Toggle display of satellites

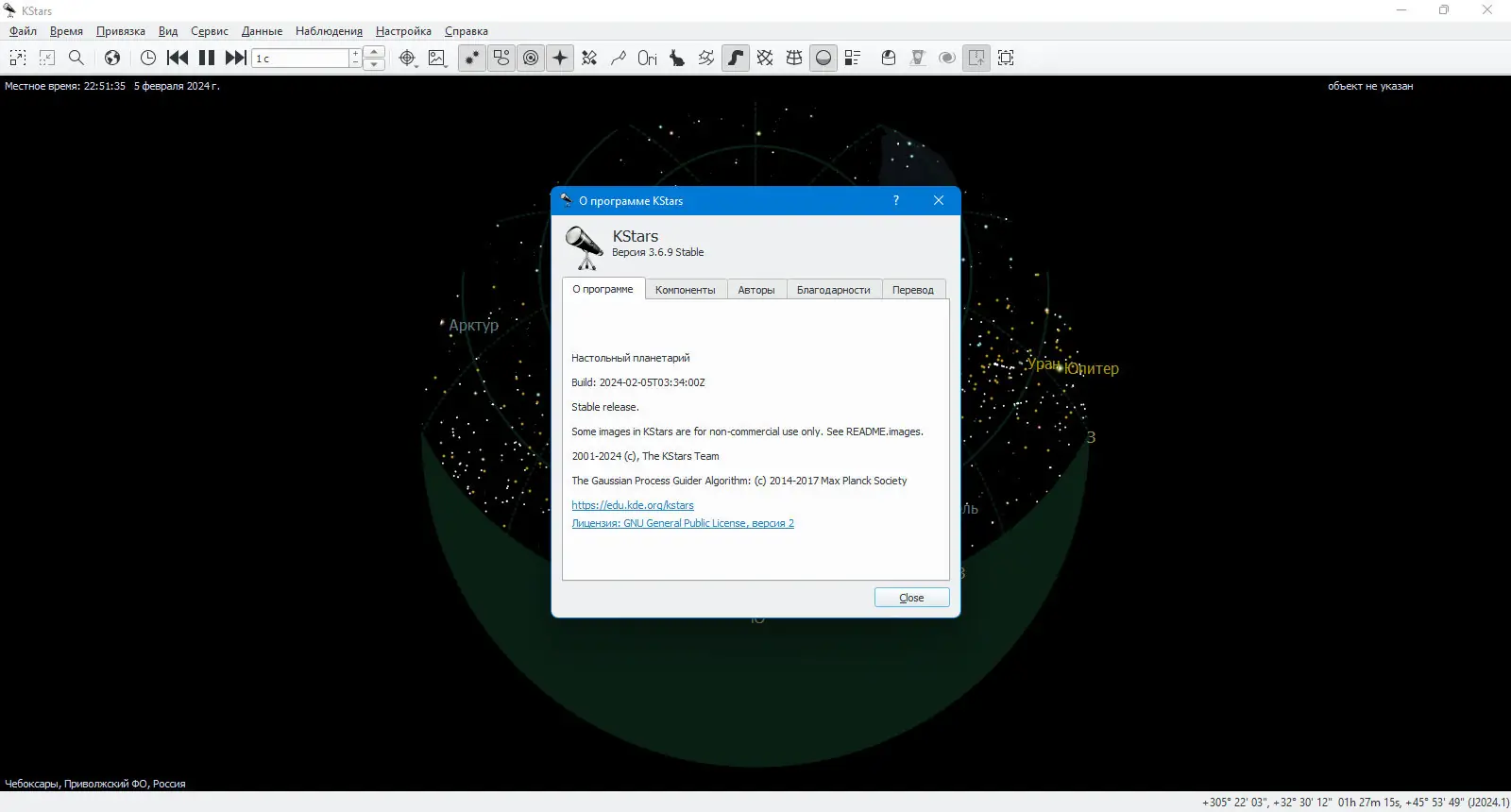pyautogui.click(x=589, y=58)
